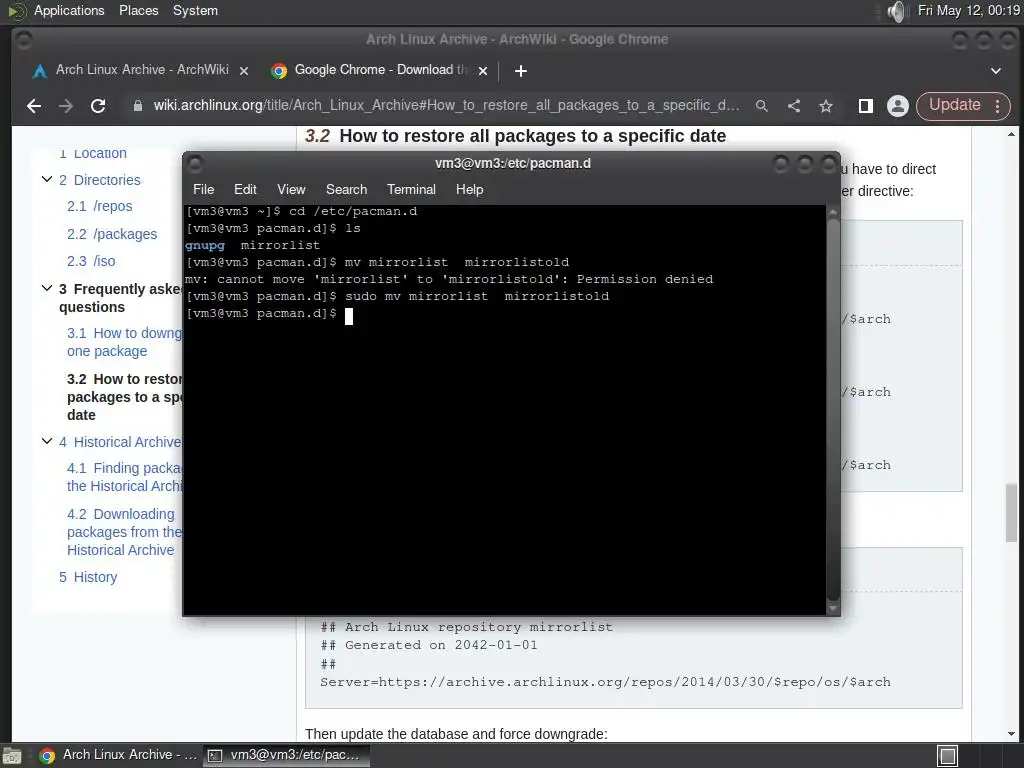
Task: Open Chrome window menu icon in titlebar
Action: 23,39
